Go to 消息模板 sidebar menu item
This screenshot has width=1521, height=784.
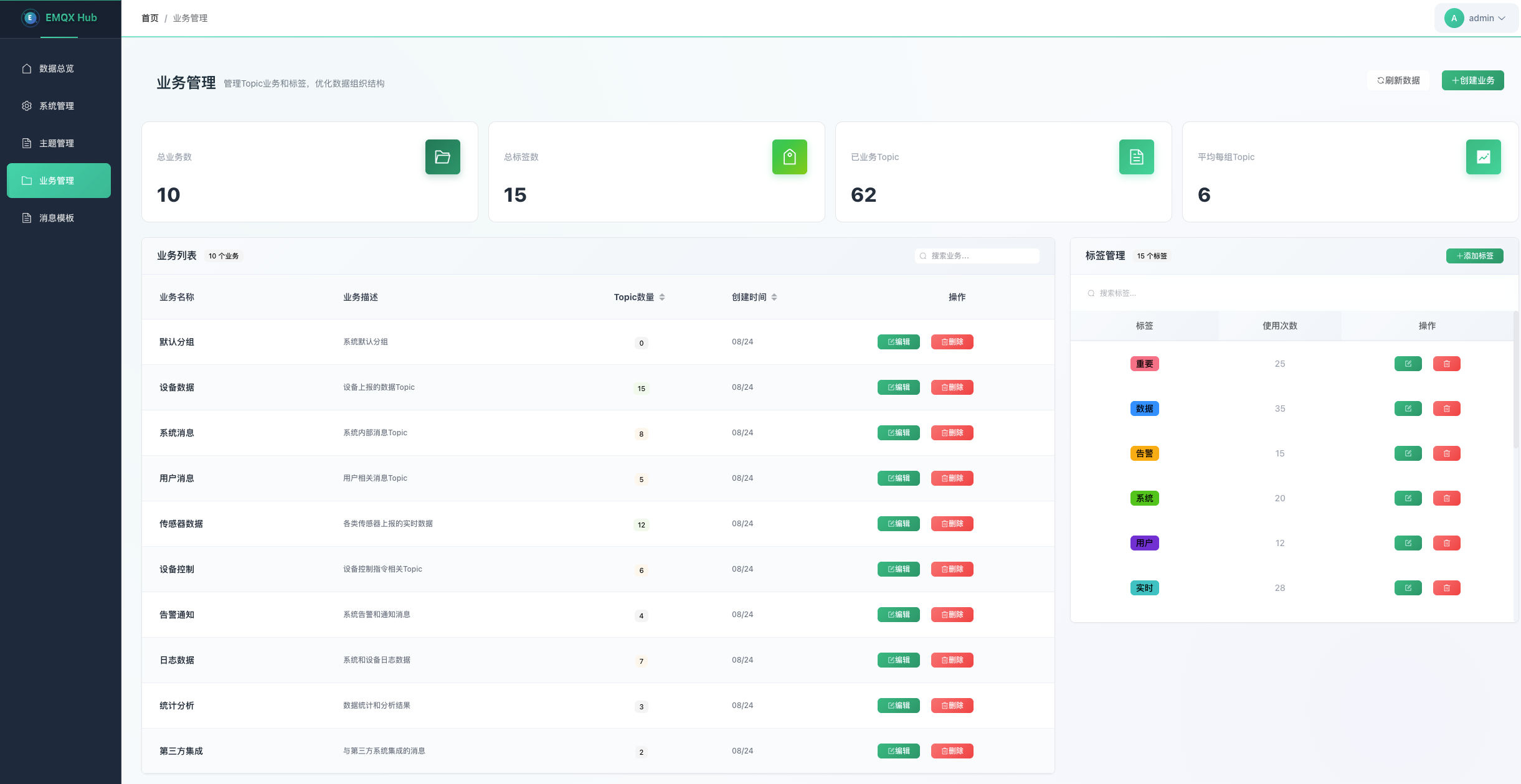(x=56, y=218)
